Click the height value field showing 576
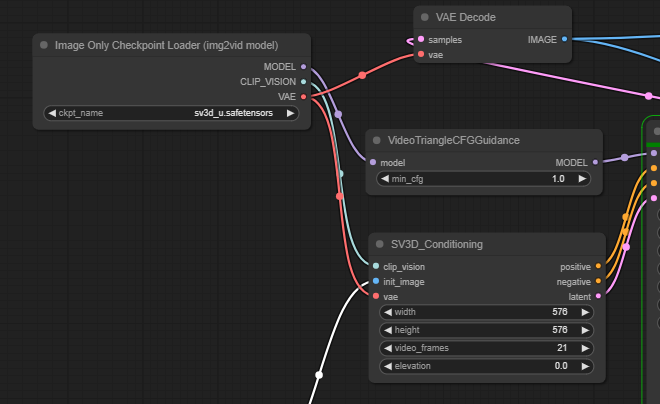 [x=487, y=330]
